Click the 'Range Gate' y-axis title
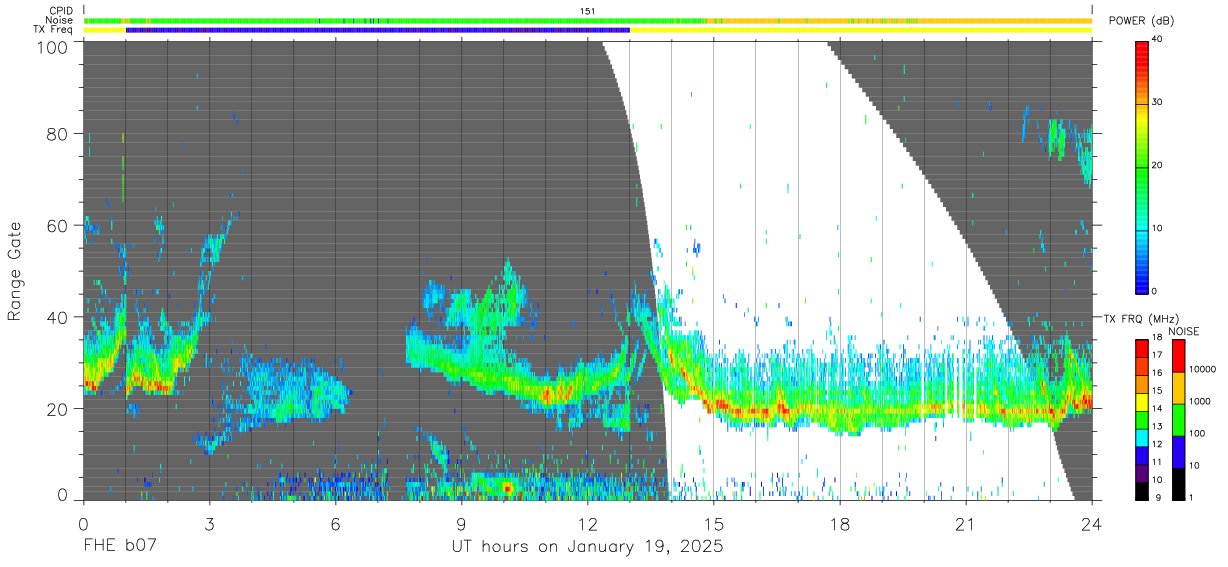This screenshot has height=567, width=1228. pos(15,272)
